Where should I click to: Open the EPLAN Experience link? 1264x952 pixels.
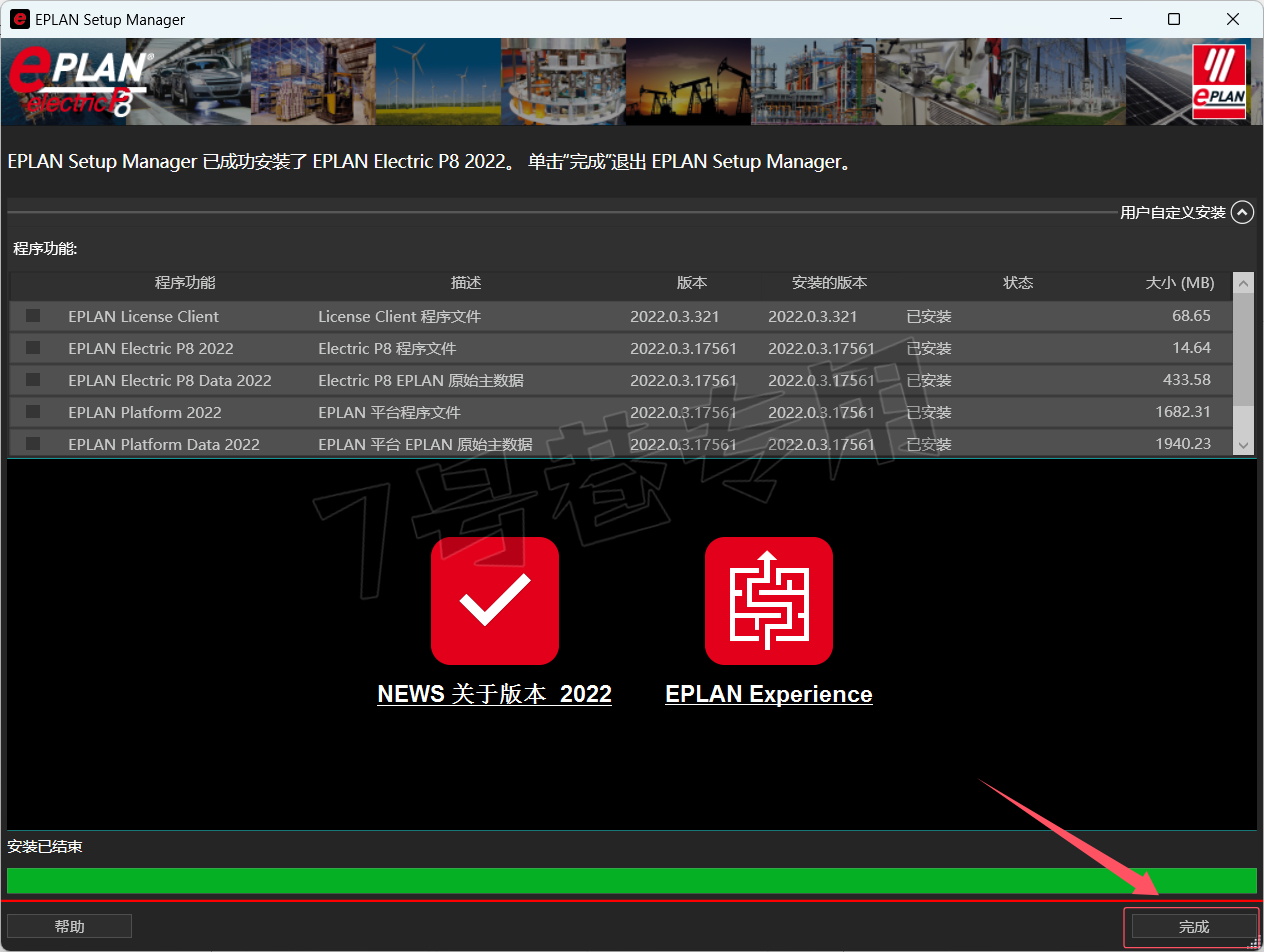769,694
